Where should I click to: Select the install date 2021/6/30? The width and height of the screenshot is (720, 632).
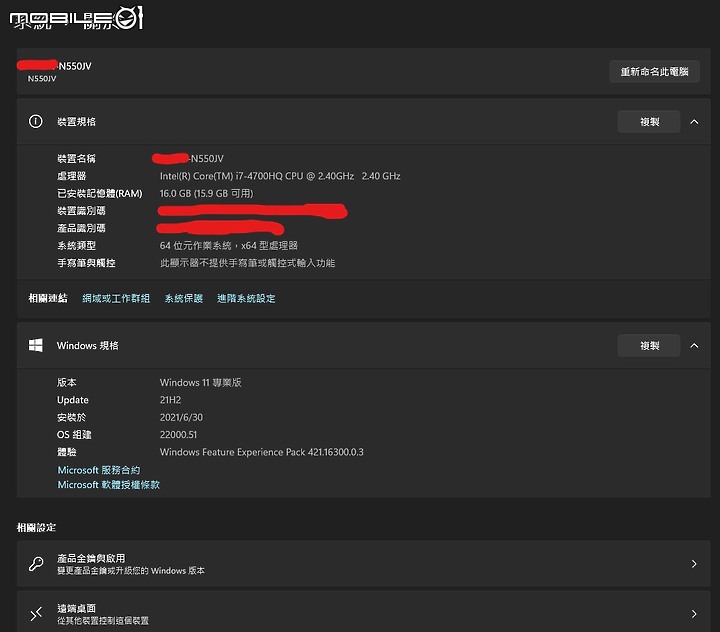(x=181, y=418)
